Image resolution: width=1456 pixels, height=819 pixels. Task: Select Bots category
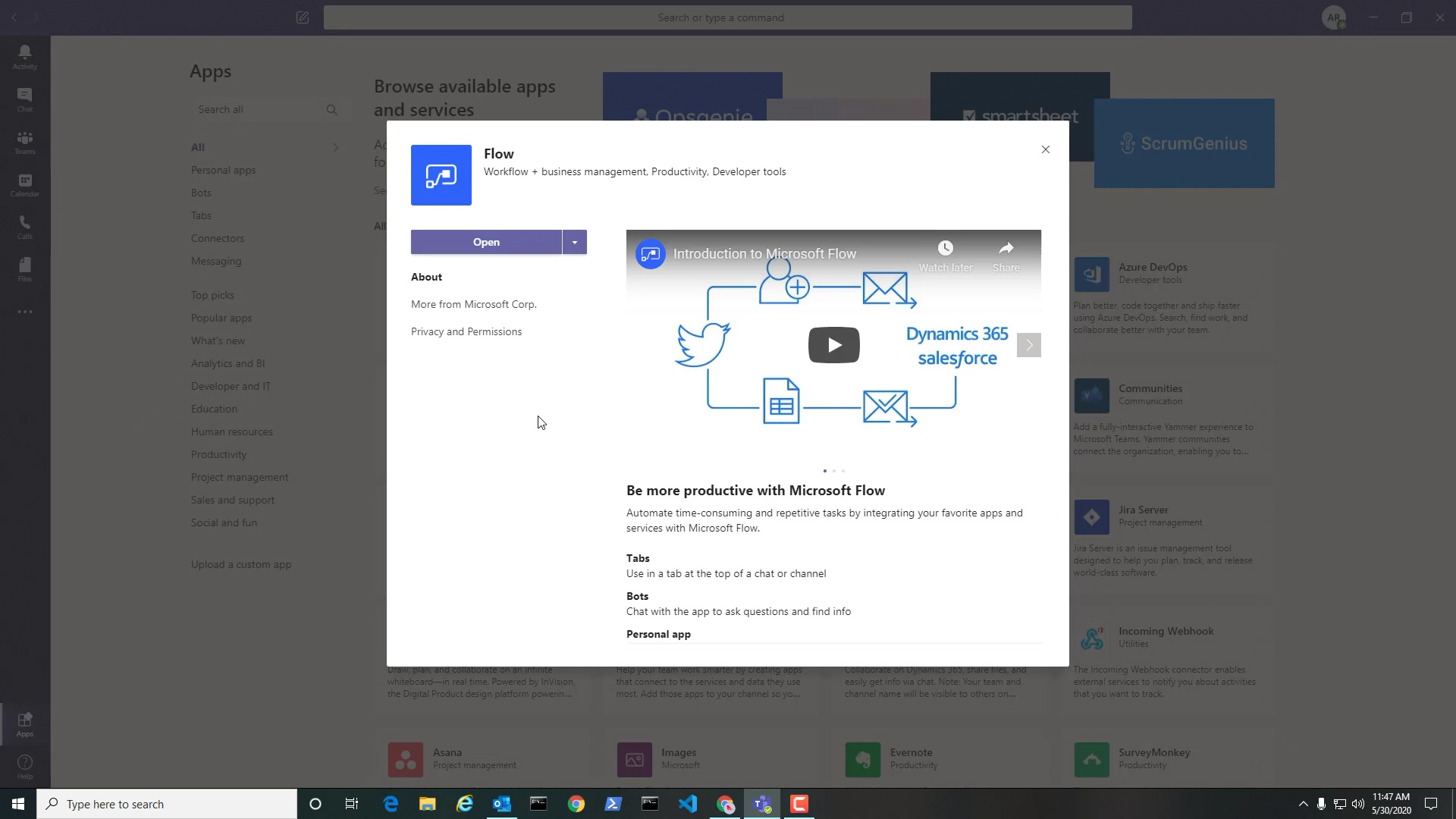[x=201, y=193]
